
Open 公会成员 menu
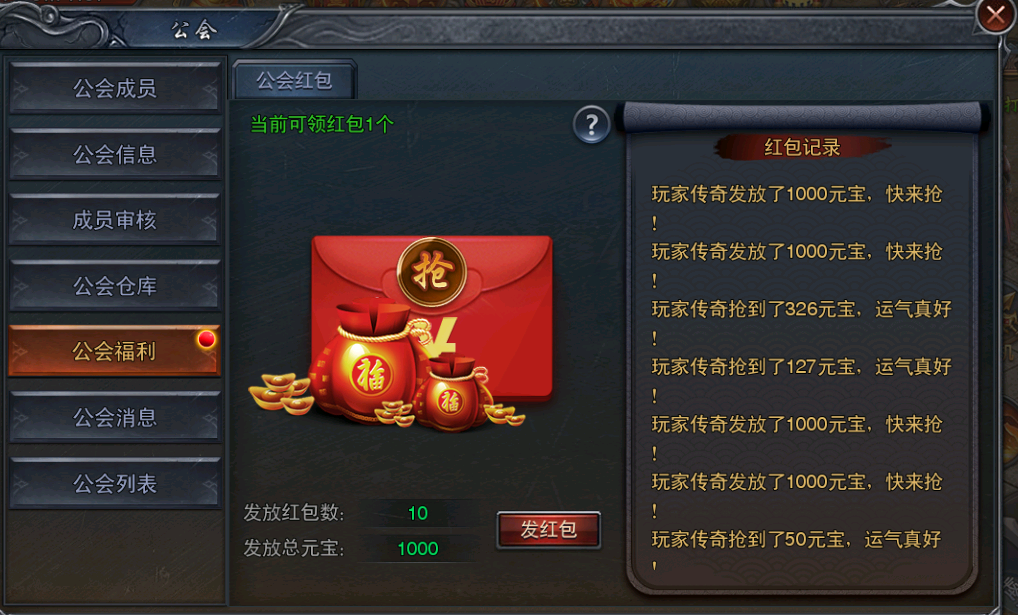[x=115, y=88]
